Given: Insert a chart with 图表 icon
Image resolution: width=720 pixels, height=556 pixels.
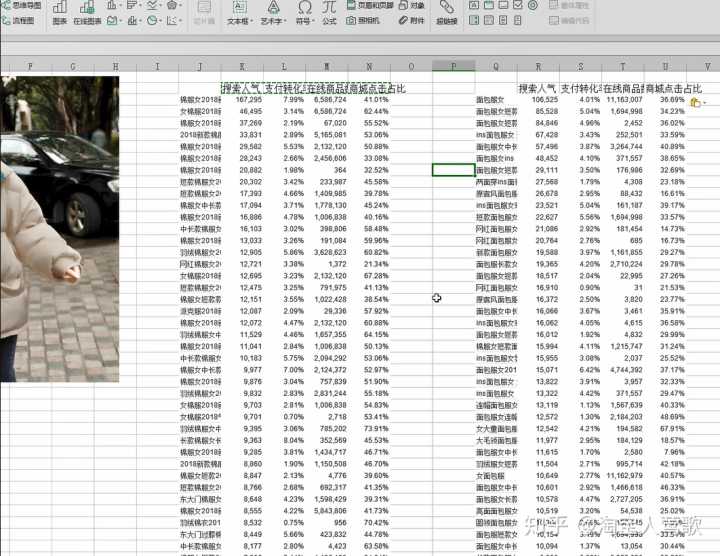Looking at the screenshot, I should coord(60,13).
